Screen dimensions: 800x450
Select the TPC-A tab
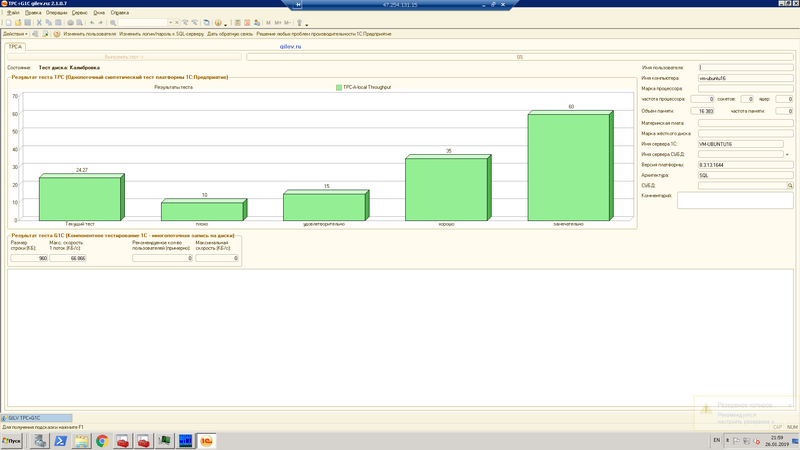click(x=15, y=46)
